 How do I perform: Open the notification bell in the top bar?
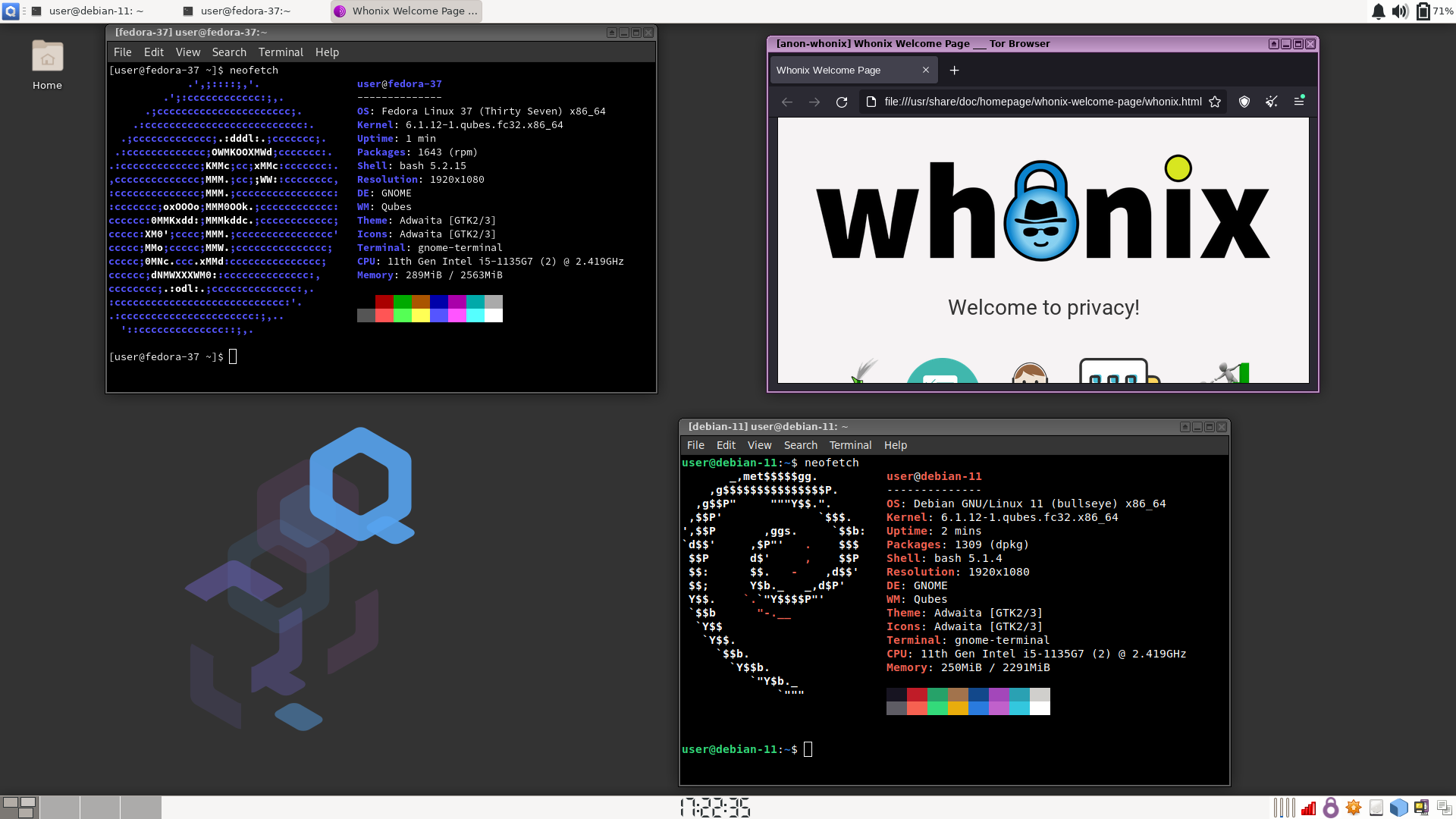tap(1378, 11)
